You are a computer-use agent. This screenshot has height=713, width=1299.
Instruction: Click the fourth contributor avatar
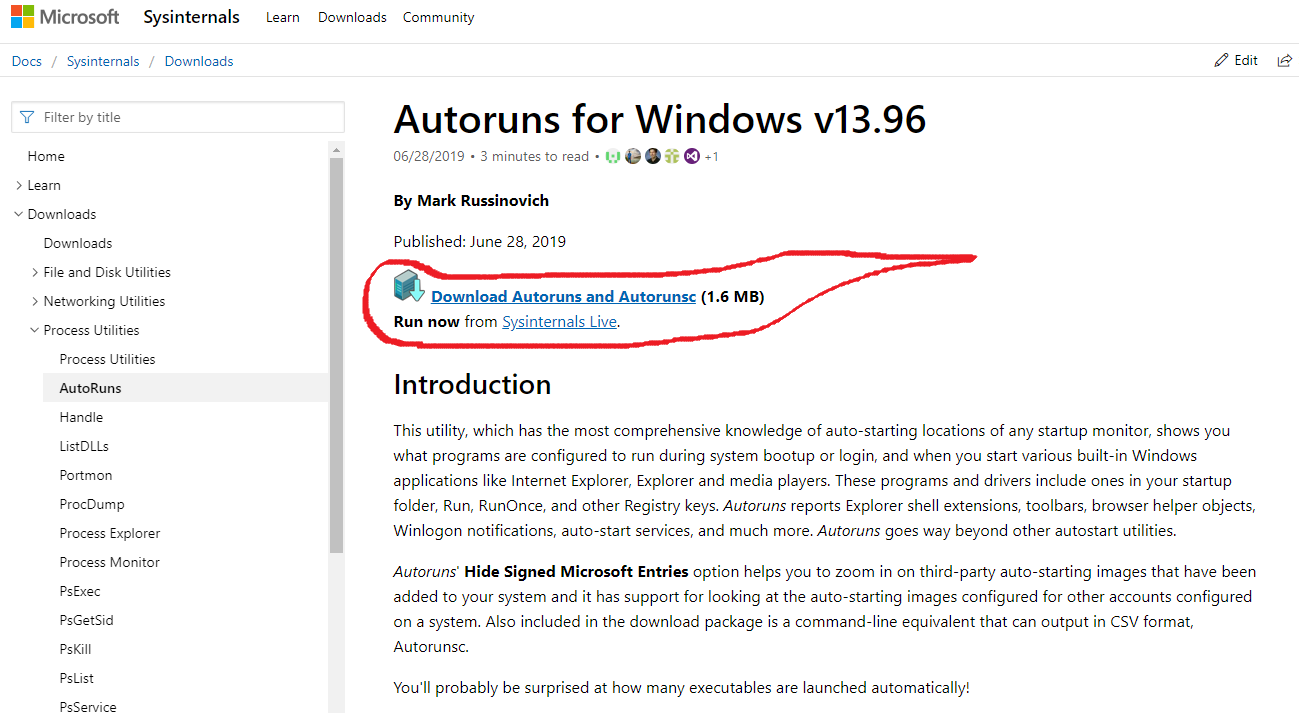point(672,156)
